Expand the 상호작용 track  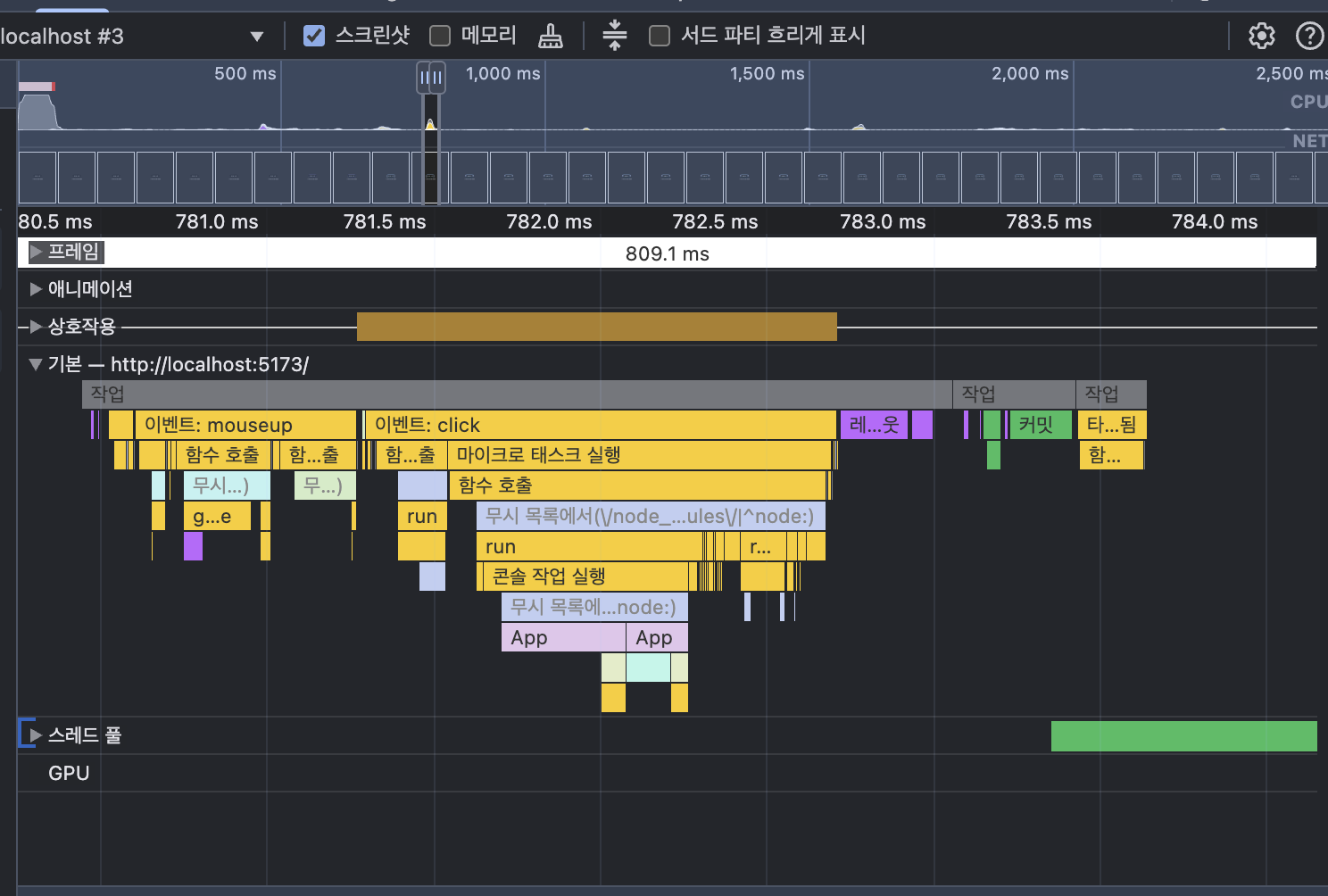click(x=37, y=327)
